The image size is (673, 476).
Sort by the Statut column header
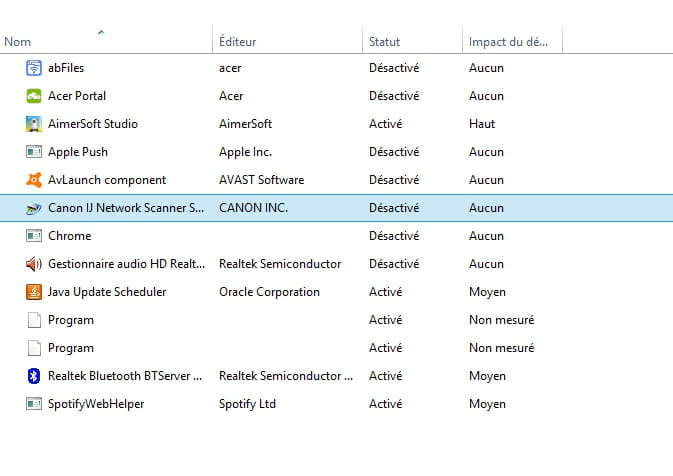(x=412, y=40)
